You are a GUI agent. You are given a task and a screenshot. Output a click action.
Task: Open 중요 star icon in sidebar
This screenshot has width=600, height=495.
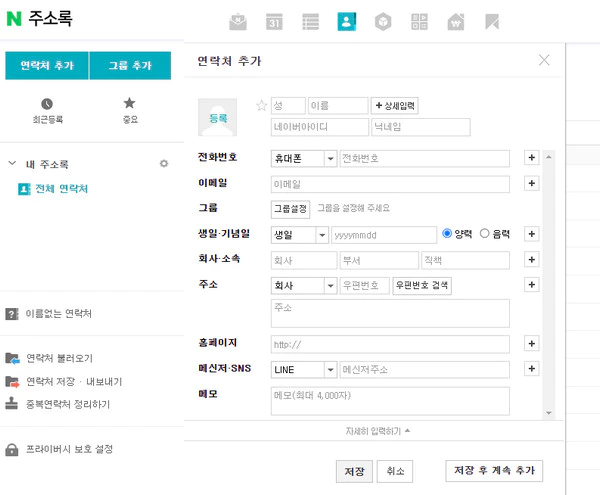[x=129, y=104]
